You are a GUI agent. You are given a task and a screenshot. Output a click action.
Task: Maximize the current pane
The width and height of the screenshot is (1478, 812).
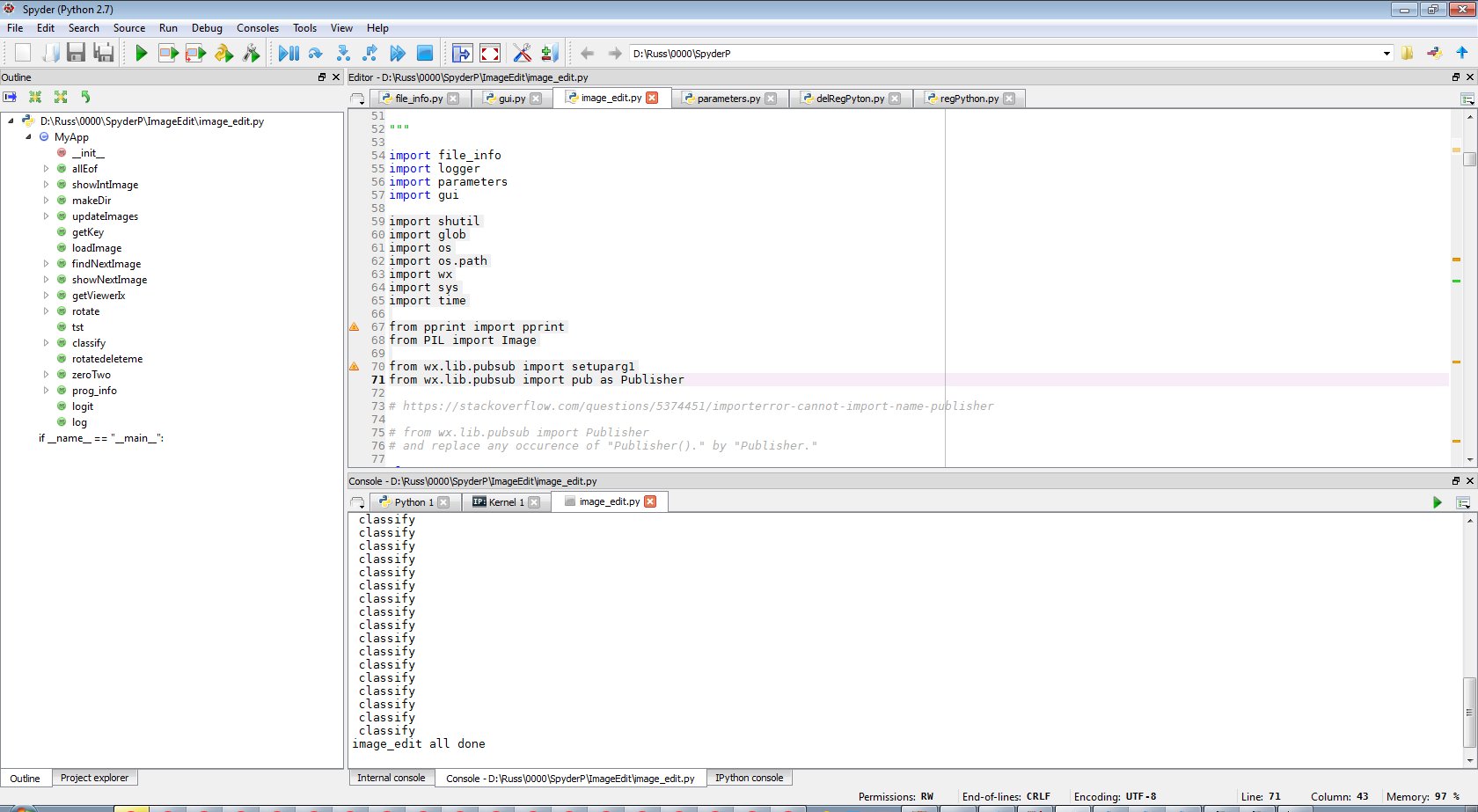(462, 53)
